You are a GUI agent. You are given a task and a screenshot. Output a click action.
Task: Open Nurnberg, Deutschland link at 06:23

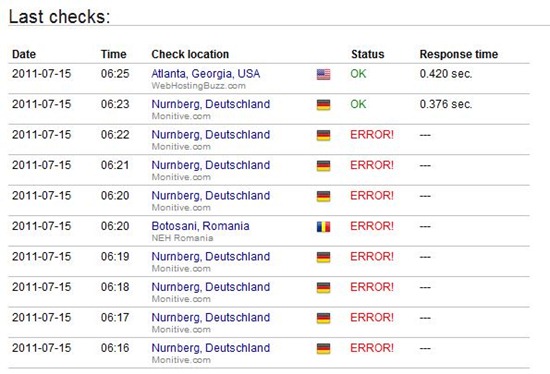pos(210,104)
